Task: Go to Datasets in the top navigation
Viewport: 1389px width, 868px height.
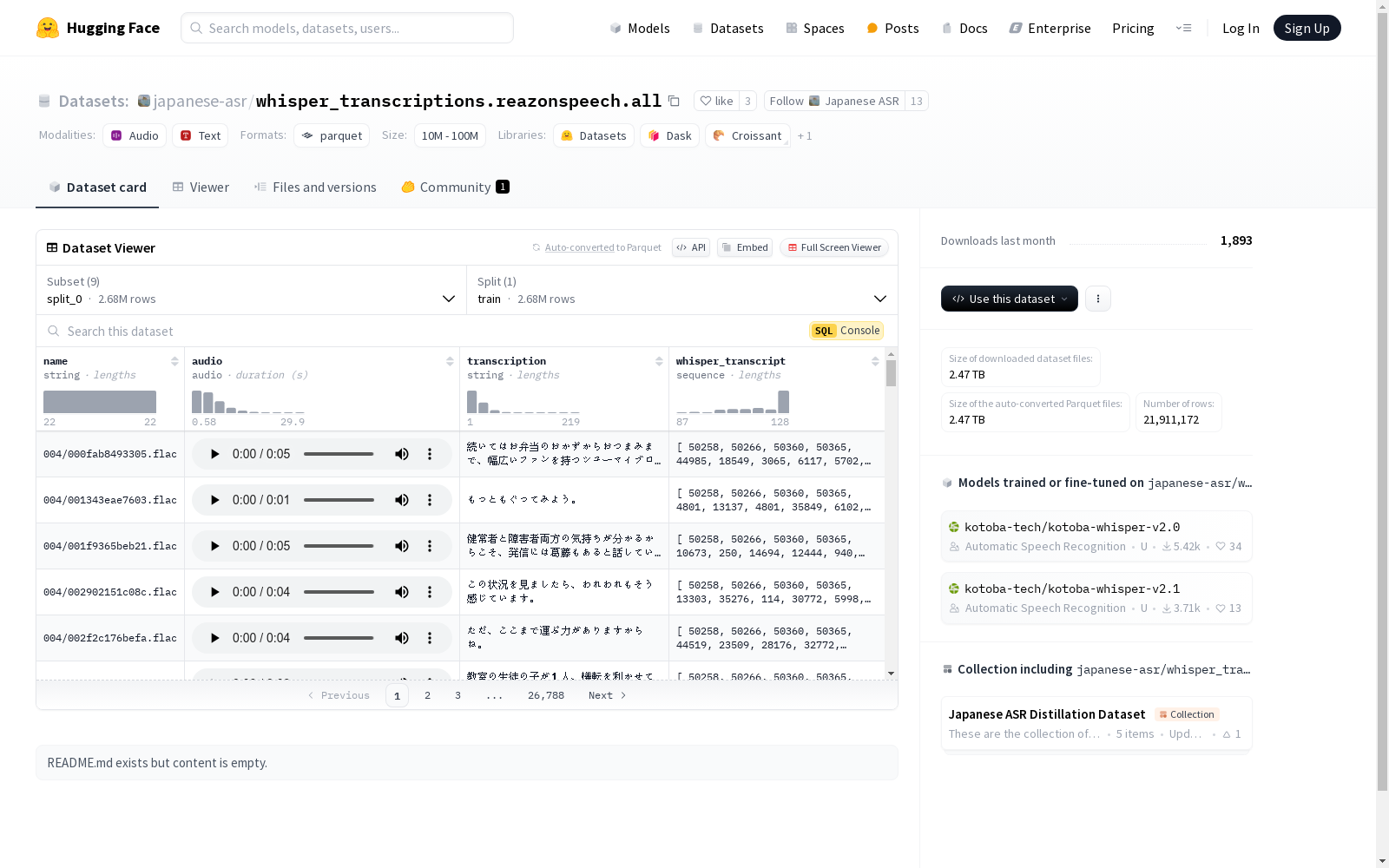Action: pos(727,28)
